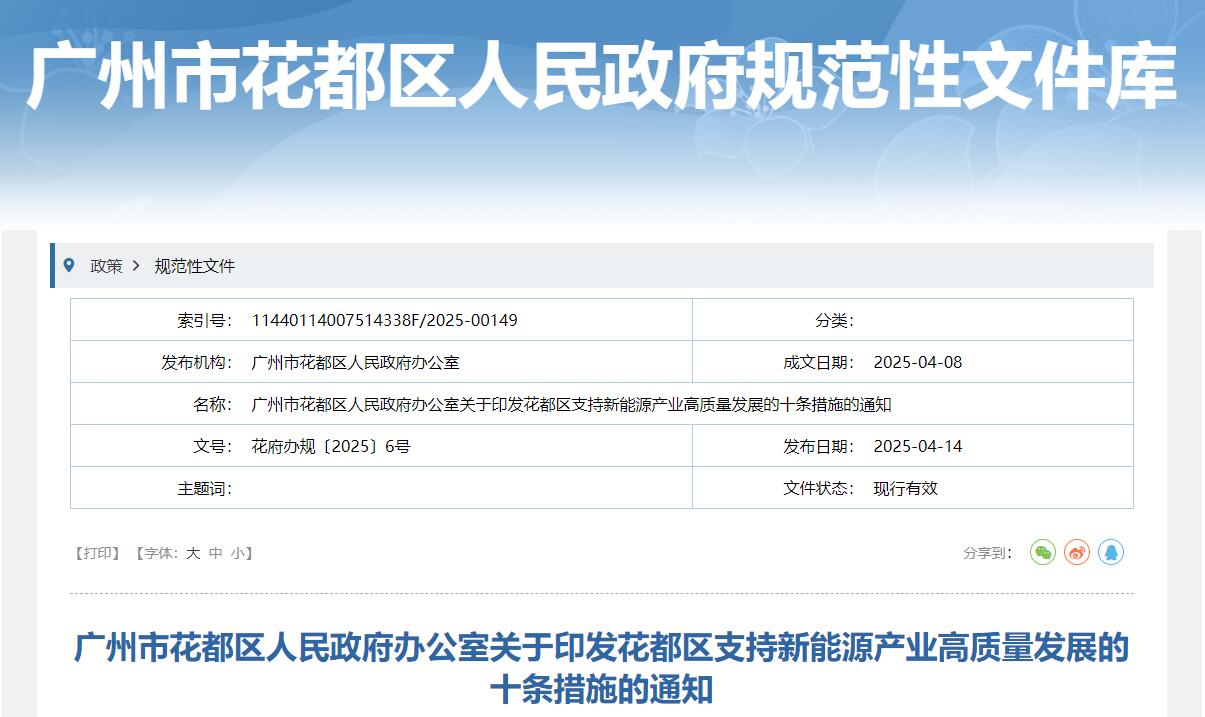Image resolution: width=1205 pixels, height=717 pixels.
Task: Click the file status 现行有效
Action: 905,488
